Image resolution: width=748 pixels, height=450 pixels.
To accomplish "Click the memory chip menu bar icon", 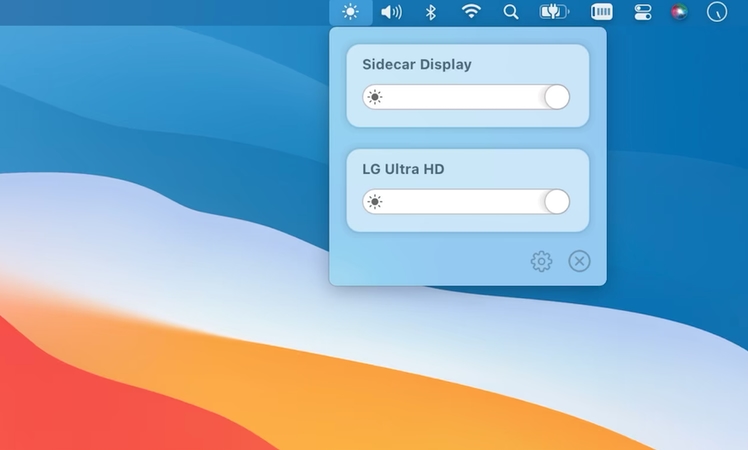I will pos(601,12).
